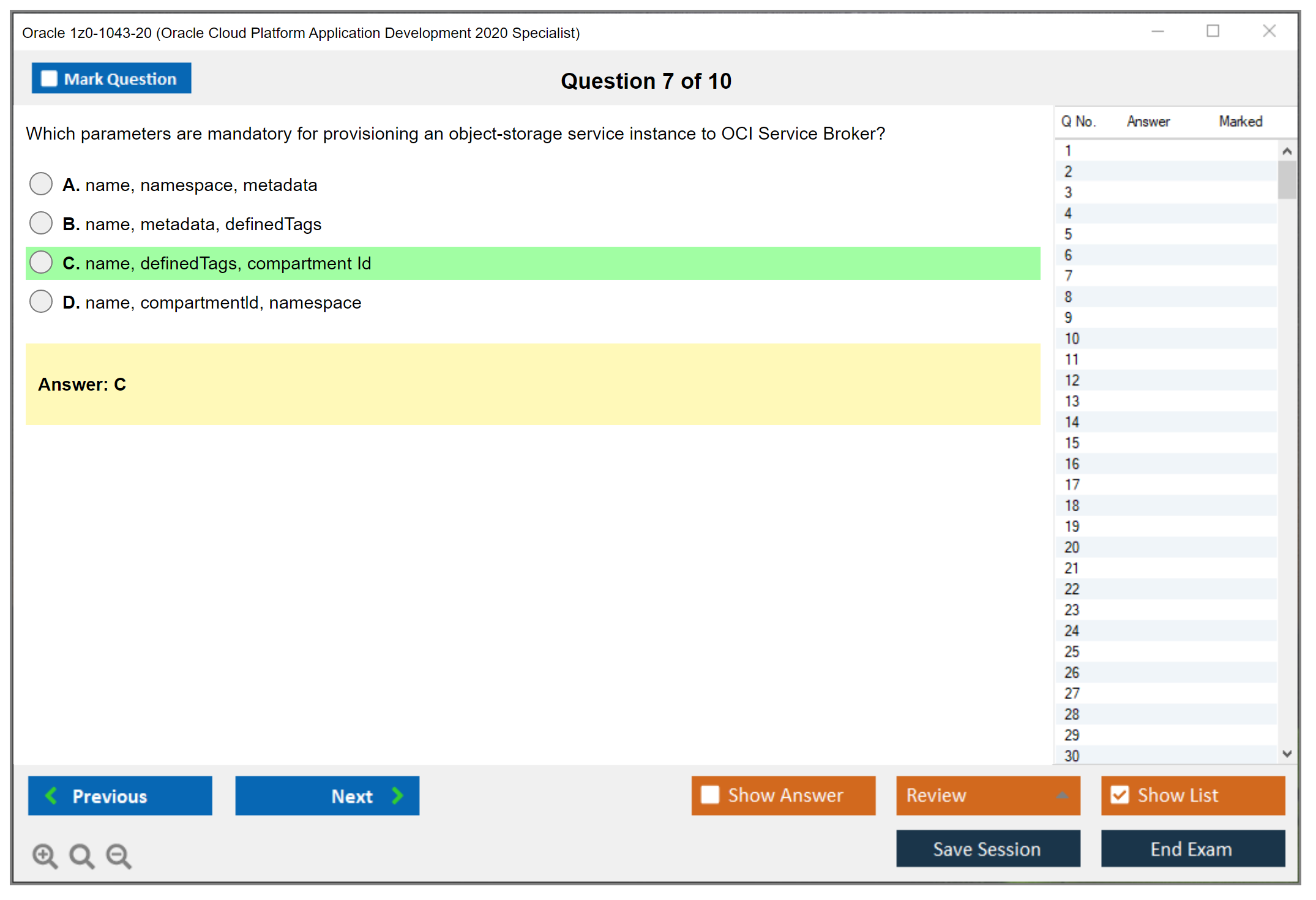Enable the Mark Question checkbox
Screen dimensions: 1316x900
click(x=48, y=78)
